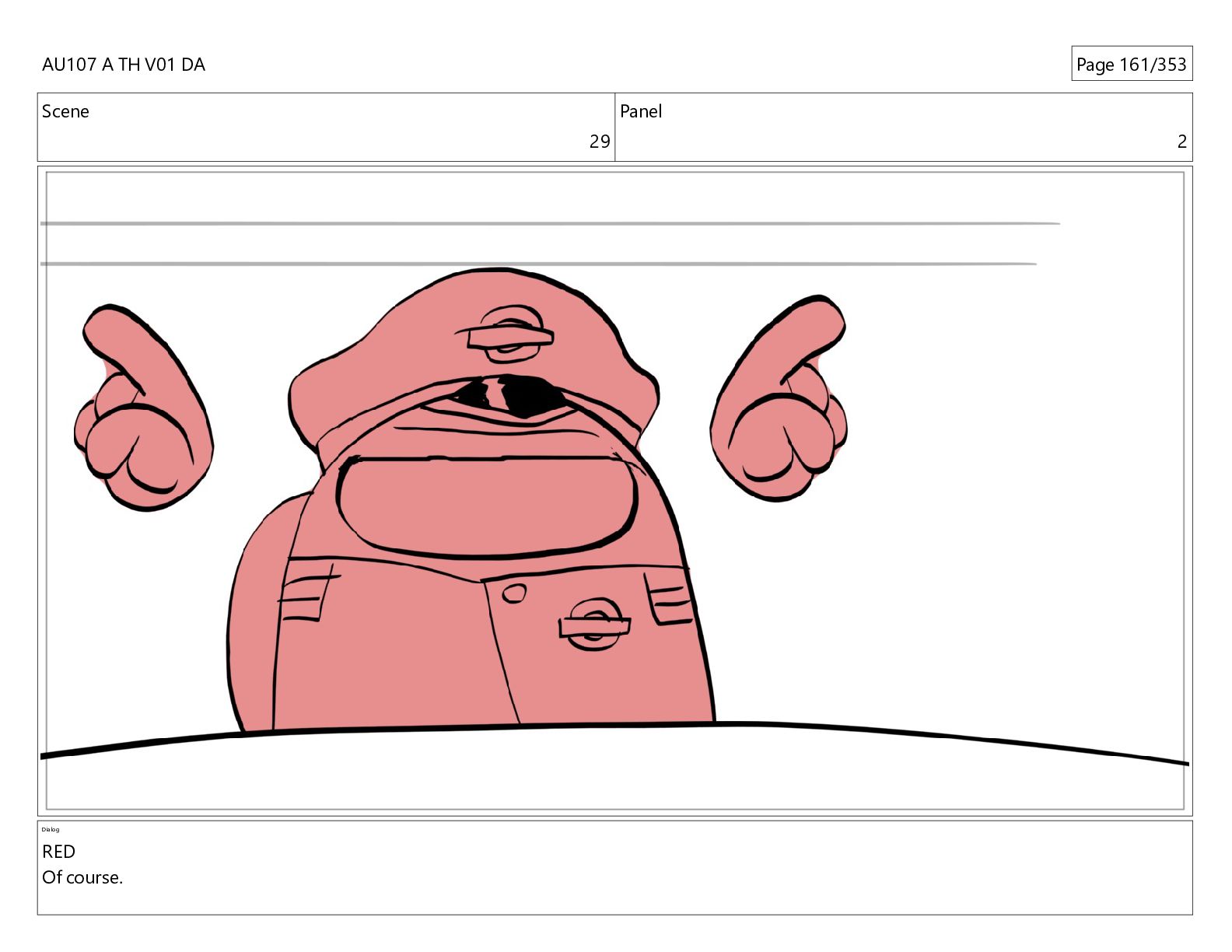
Task: Click the header text 'AU107 A TH V01 DA'
Action: pyautogui.click(x=124, y=65)
